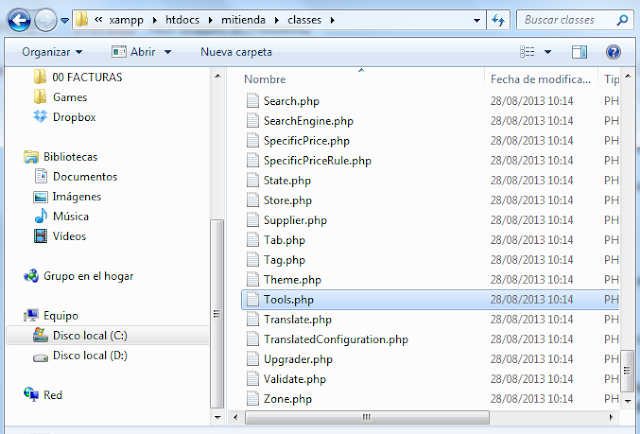
Task: Select SpecificPriceRule.php file icon
Action: click(253, 160)
